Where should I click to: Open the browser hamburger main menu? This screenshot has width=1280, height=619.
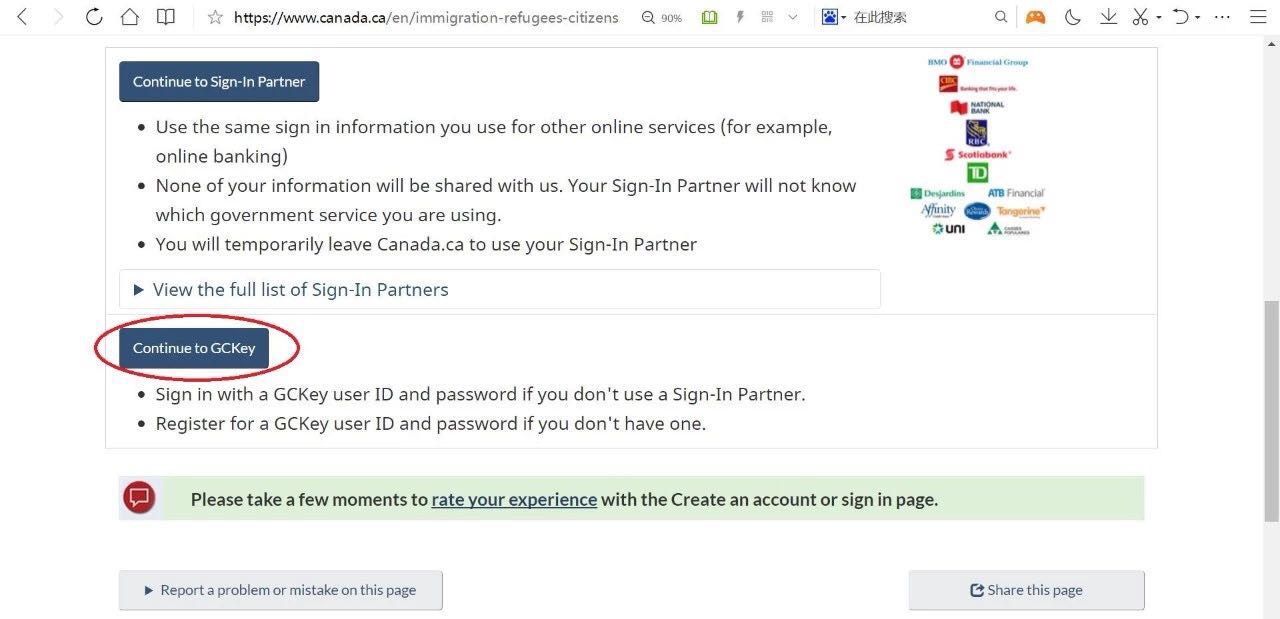(1258, 17)
